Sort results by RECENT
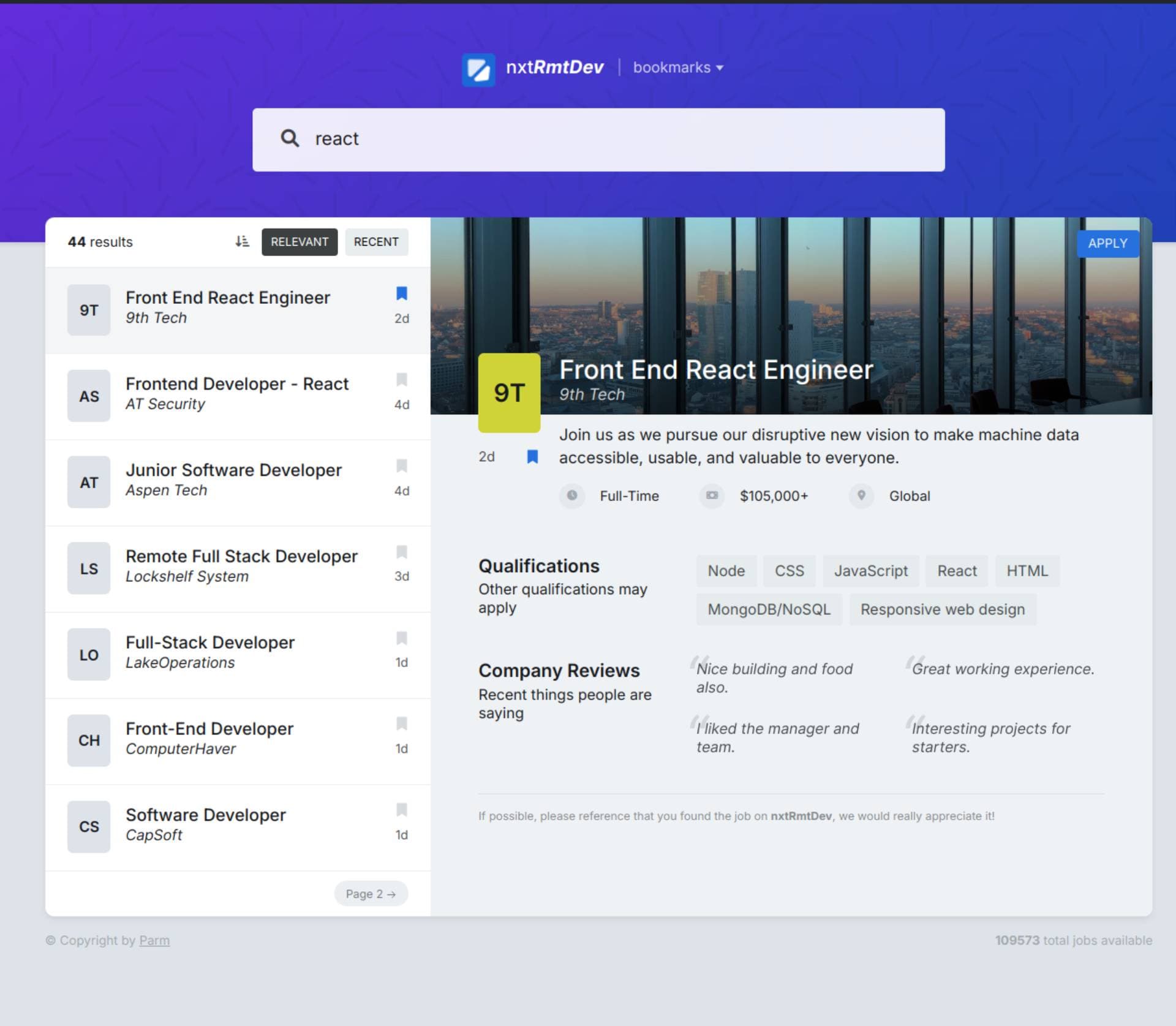 coord(376,242)
